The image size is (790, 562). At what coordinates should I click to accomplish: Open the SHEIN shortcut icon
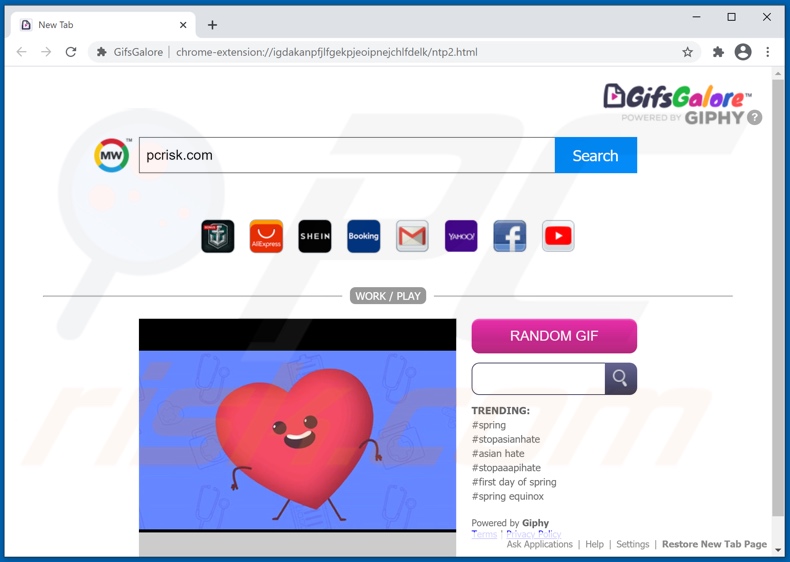pyautogui.click(x=315, y=236)
